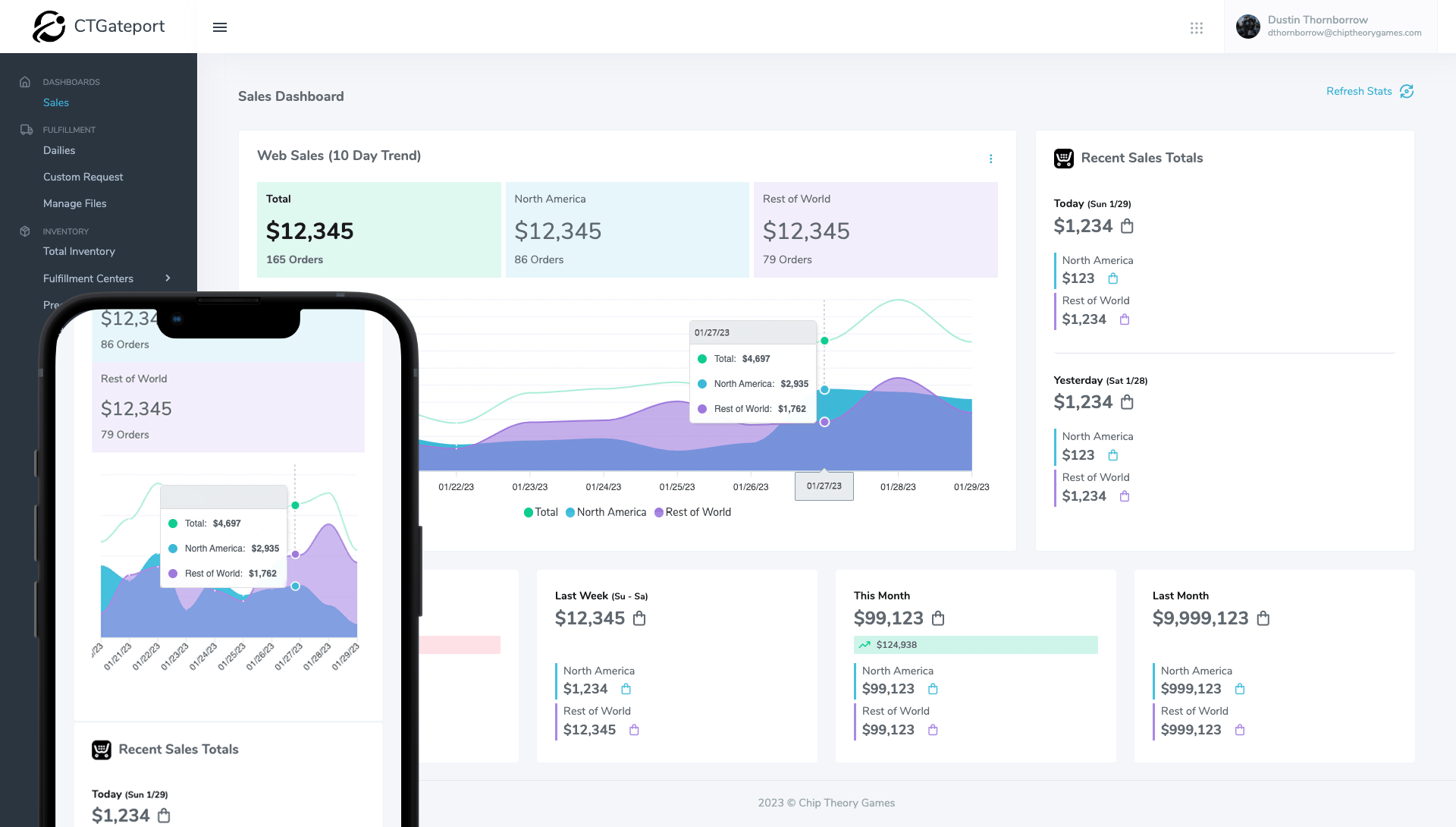
Task: Click the 01/27/23 highlighted axis label
Action: 824,486
